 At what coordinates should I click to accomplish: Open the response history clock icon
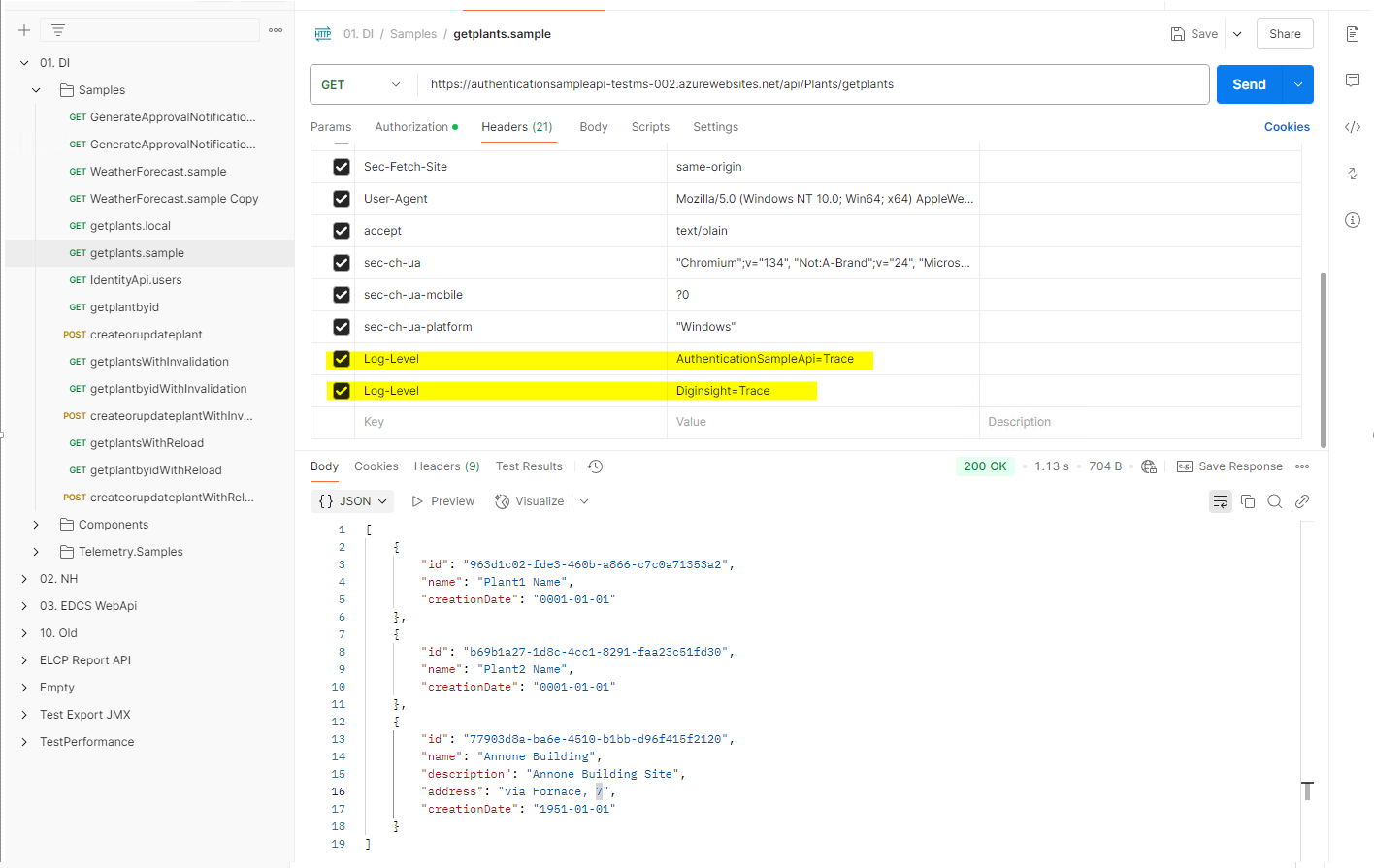click(x=596, y=466)
